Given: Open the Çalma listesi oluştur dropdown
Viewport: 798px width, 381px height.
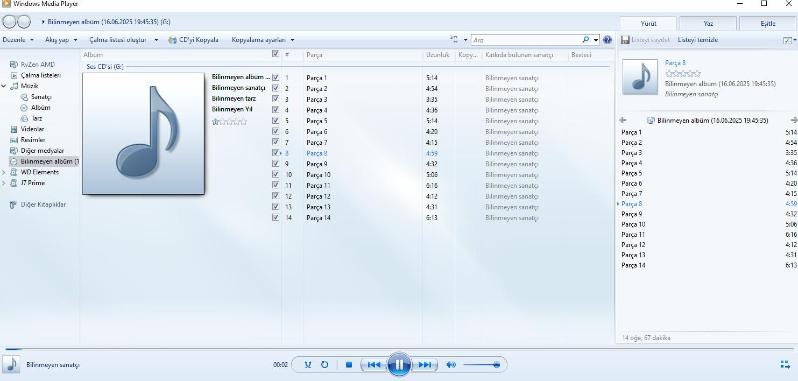Looking at the screenshot, I should point(123,40).
